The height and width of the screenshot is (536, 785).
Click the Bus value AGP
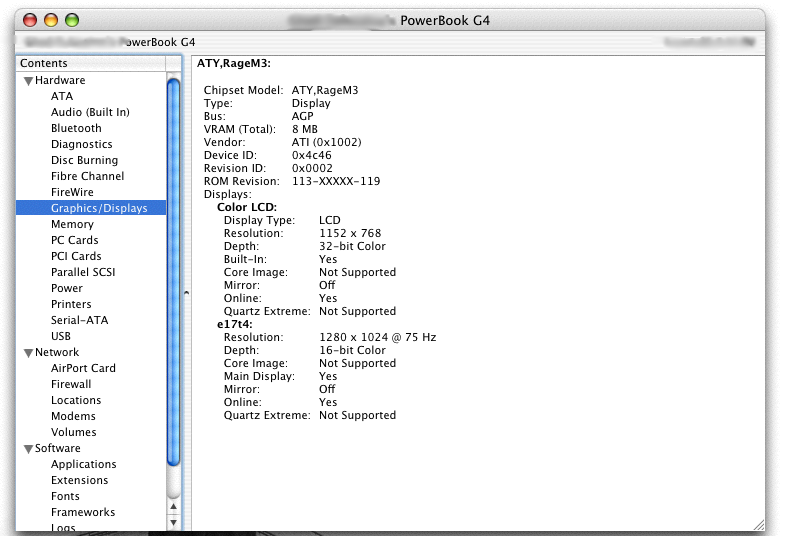click(302, 116)
